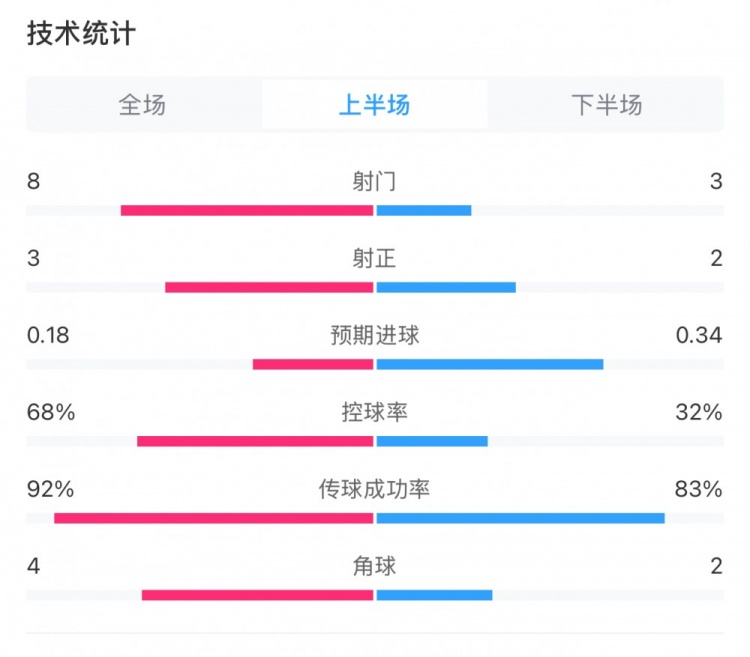Image resolution: width=750 pixels, height=657 pixels.
Task: Select the 角球 stat label
Action: 374,566
